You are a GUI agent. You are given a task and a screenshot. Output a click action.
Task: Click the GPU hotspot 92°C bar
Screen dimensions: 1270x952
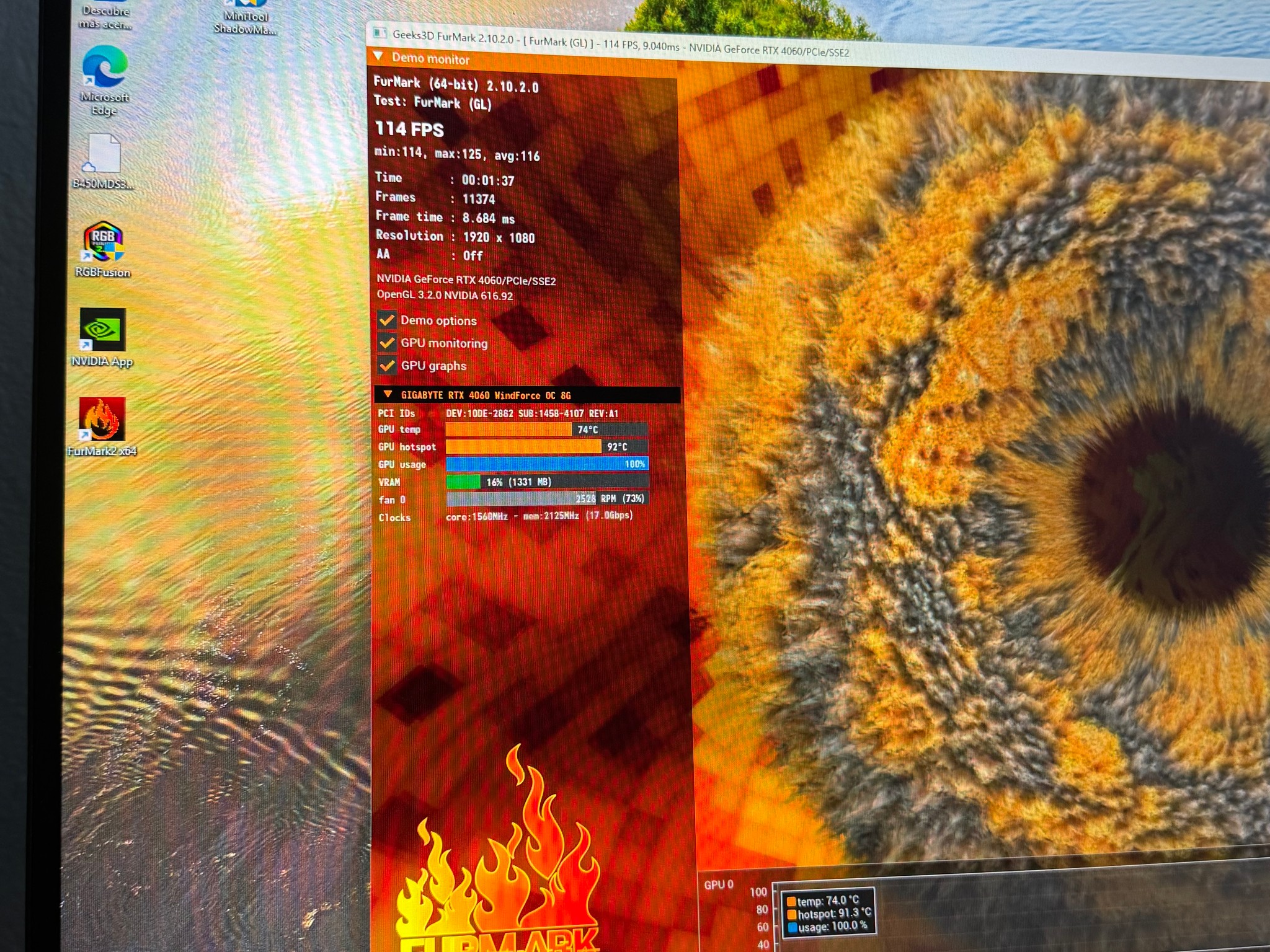tap(546, 446)
